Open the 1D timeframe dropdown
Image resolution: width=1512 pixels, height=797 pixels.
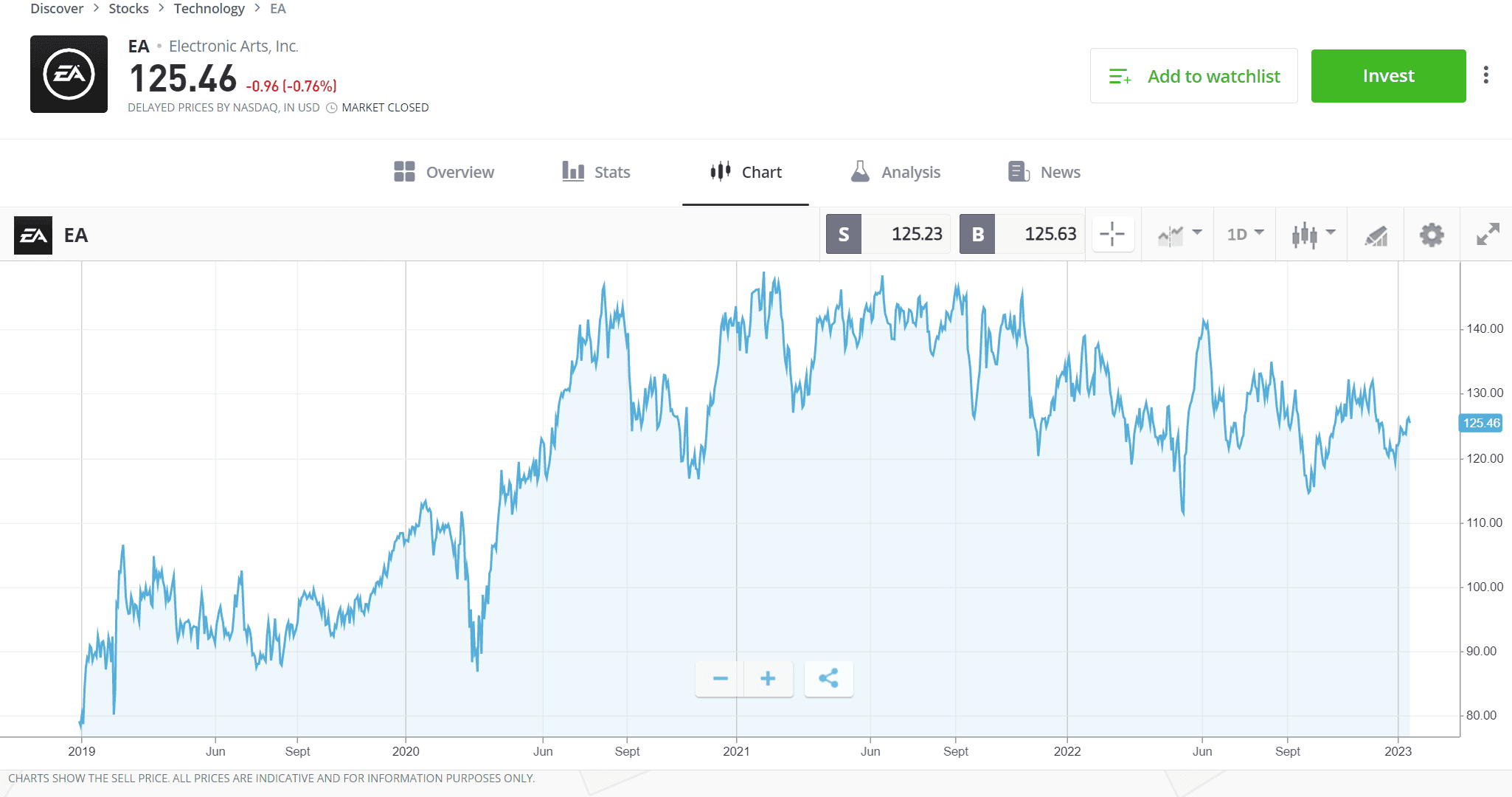click(1244, 234)
